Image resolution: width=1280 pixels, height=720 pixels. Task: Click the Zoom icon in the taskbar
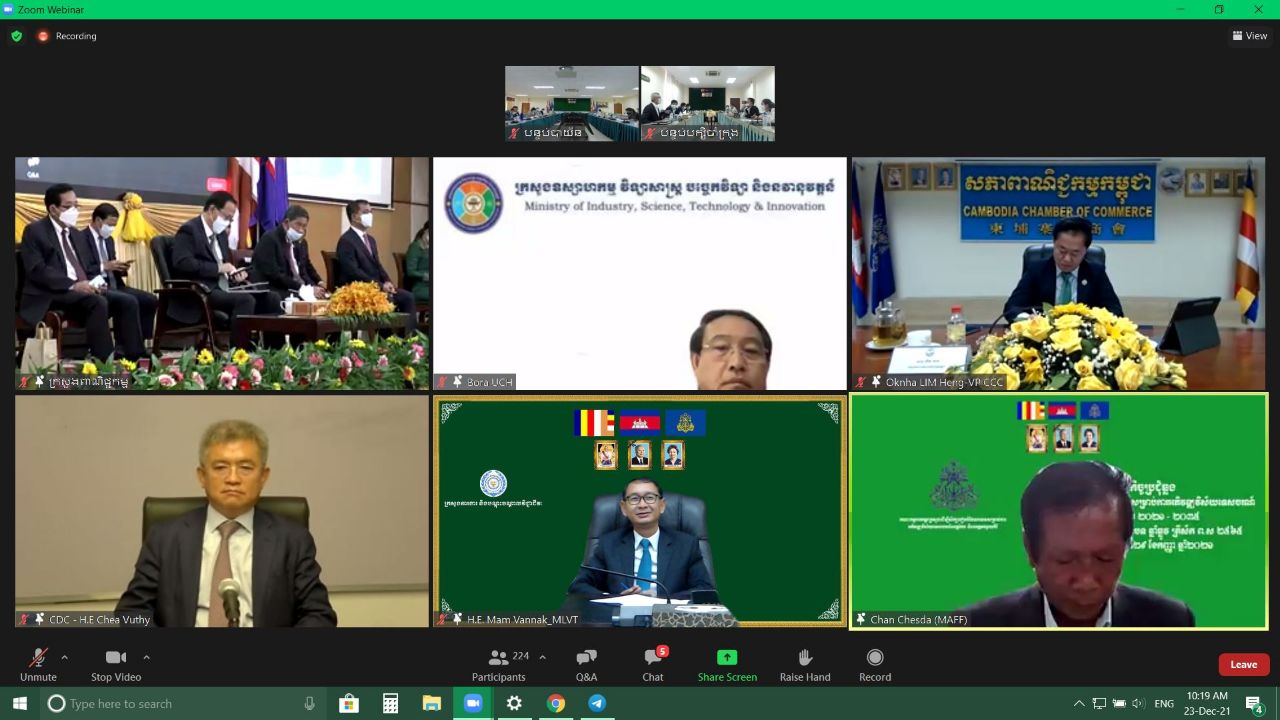(x=473, y=704)
